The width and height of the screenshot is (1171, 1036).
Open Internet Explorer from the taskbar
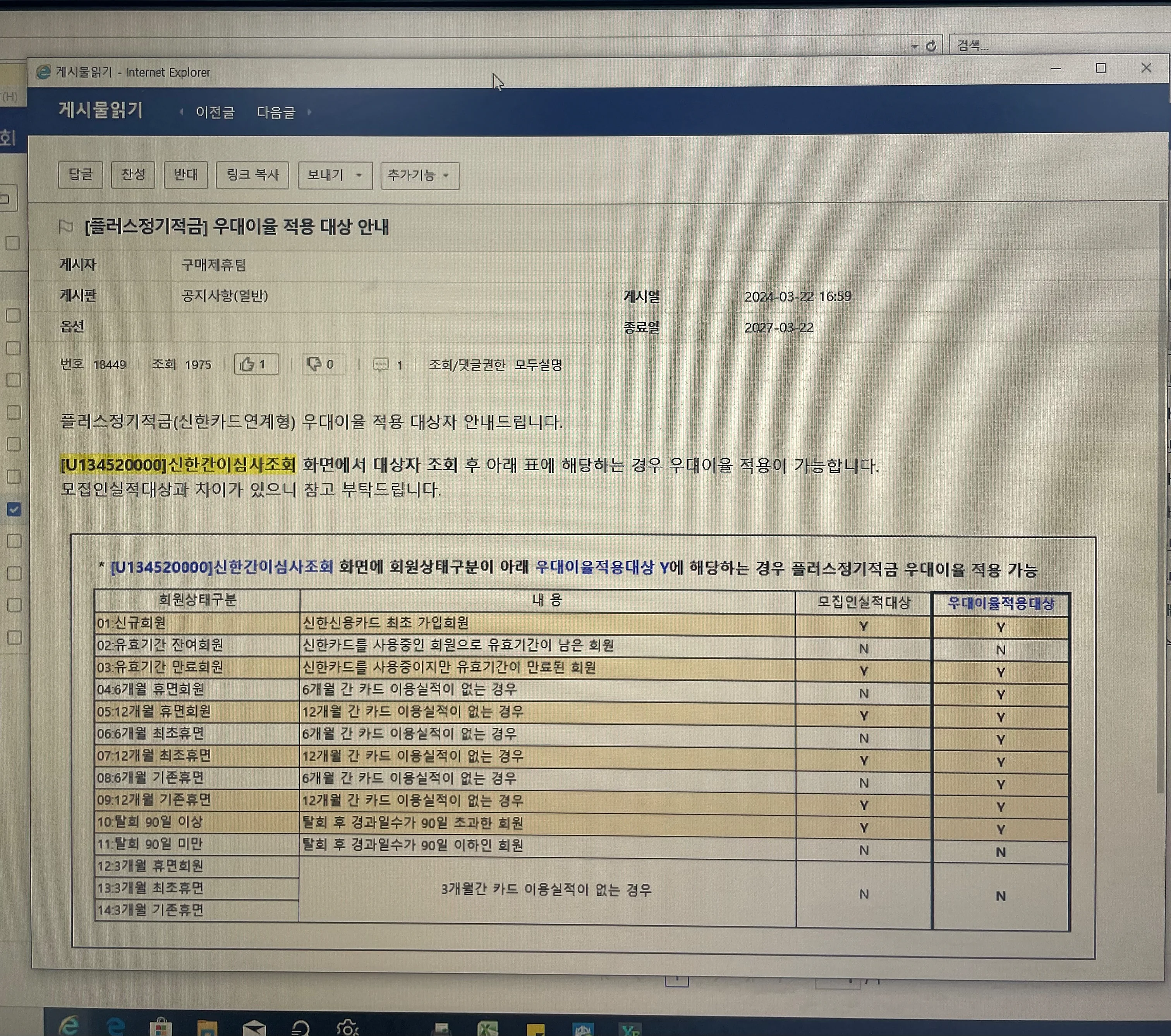click(x=69, y=1025)
